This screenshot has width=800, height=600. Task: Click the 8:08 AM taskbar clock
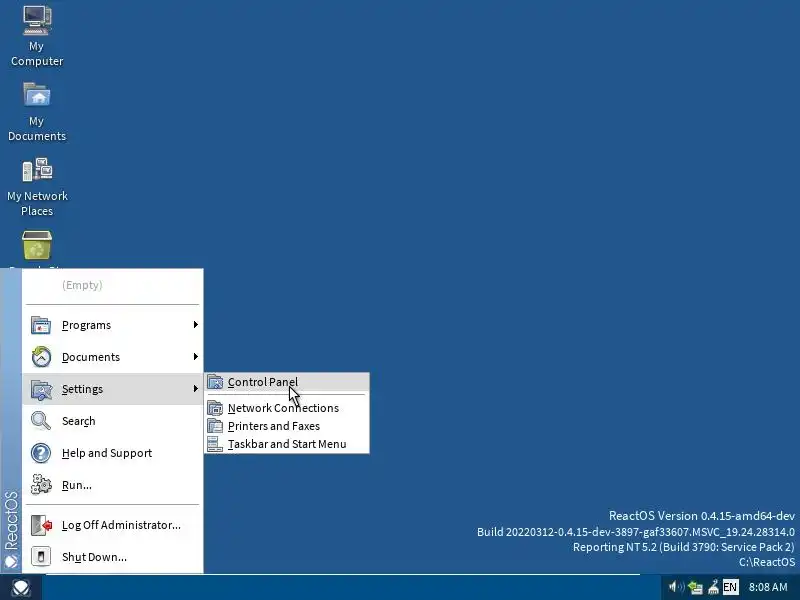click(x=768, y=587)
